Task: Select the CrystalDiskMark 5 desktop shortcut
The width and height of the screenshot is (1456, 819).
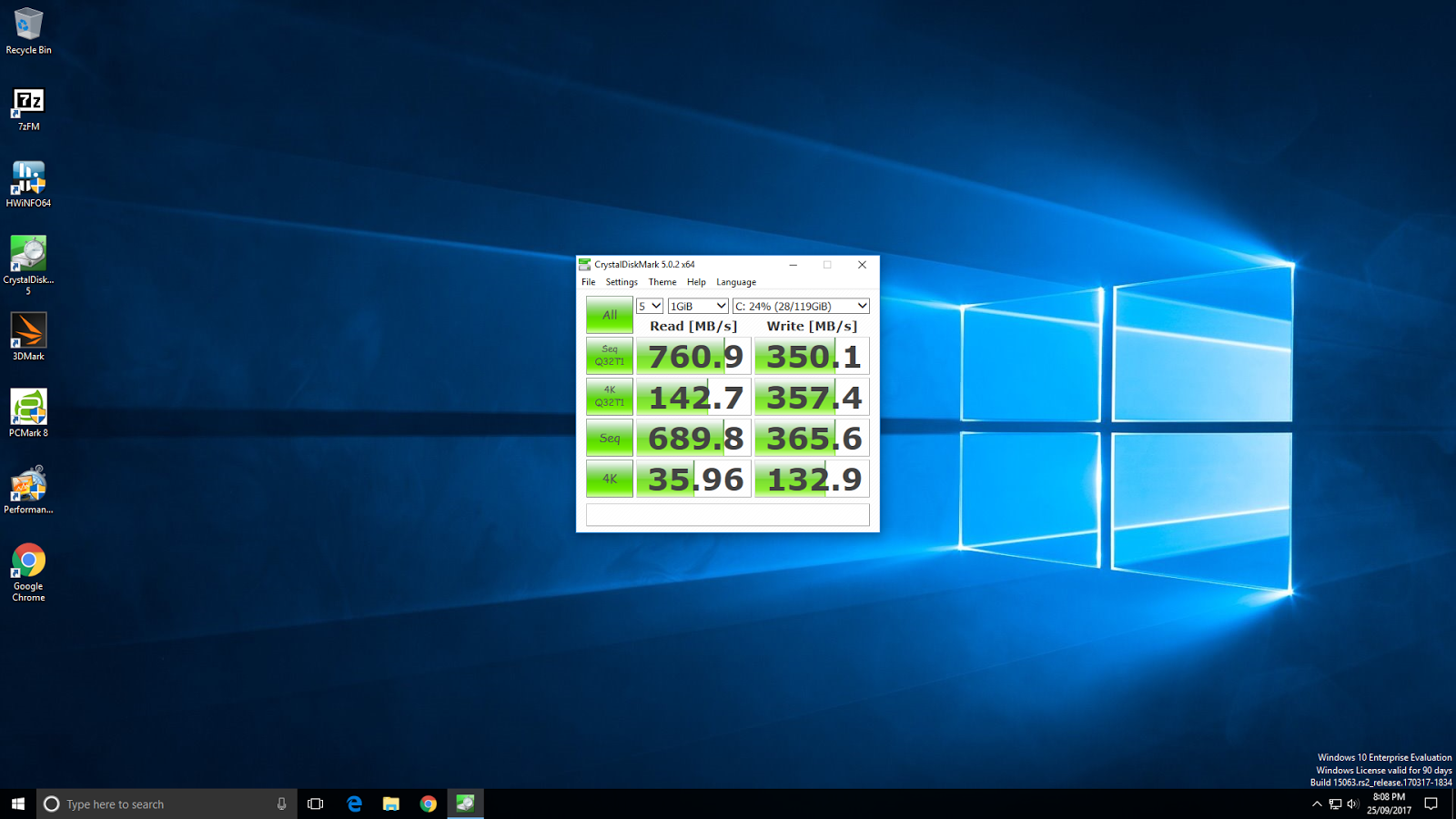Action: pyautogui.click(x=28, y=265)
